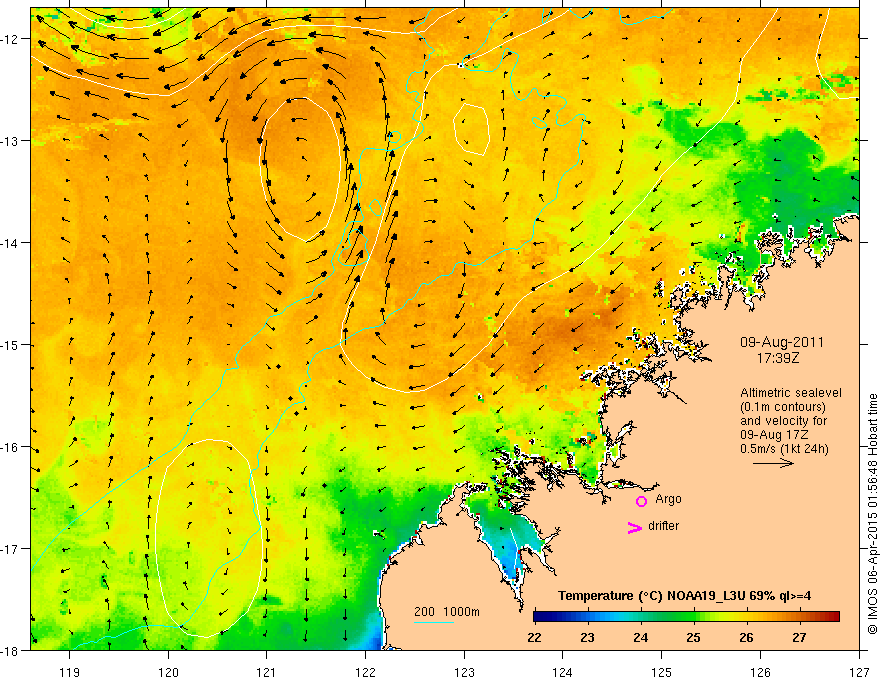The image size is (880, 680).
Task: Click the longitude axis label 122
Action: [x=365, y=672]
